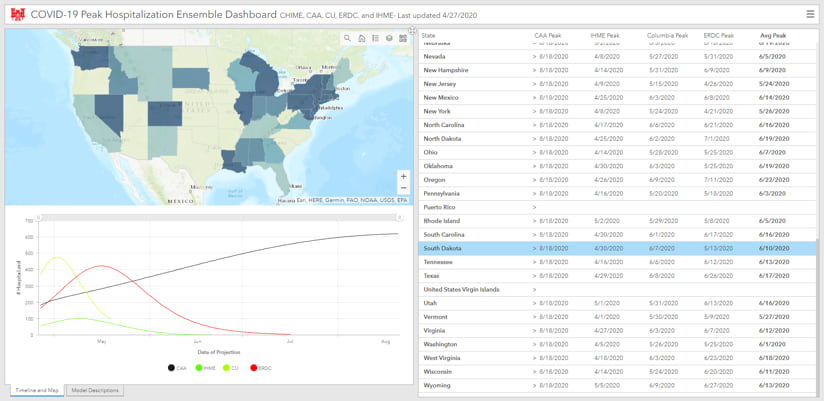Select the North Carolina row
Screen dimensions: 824x401
coord(617,125)
